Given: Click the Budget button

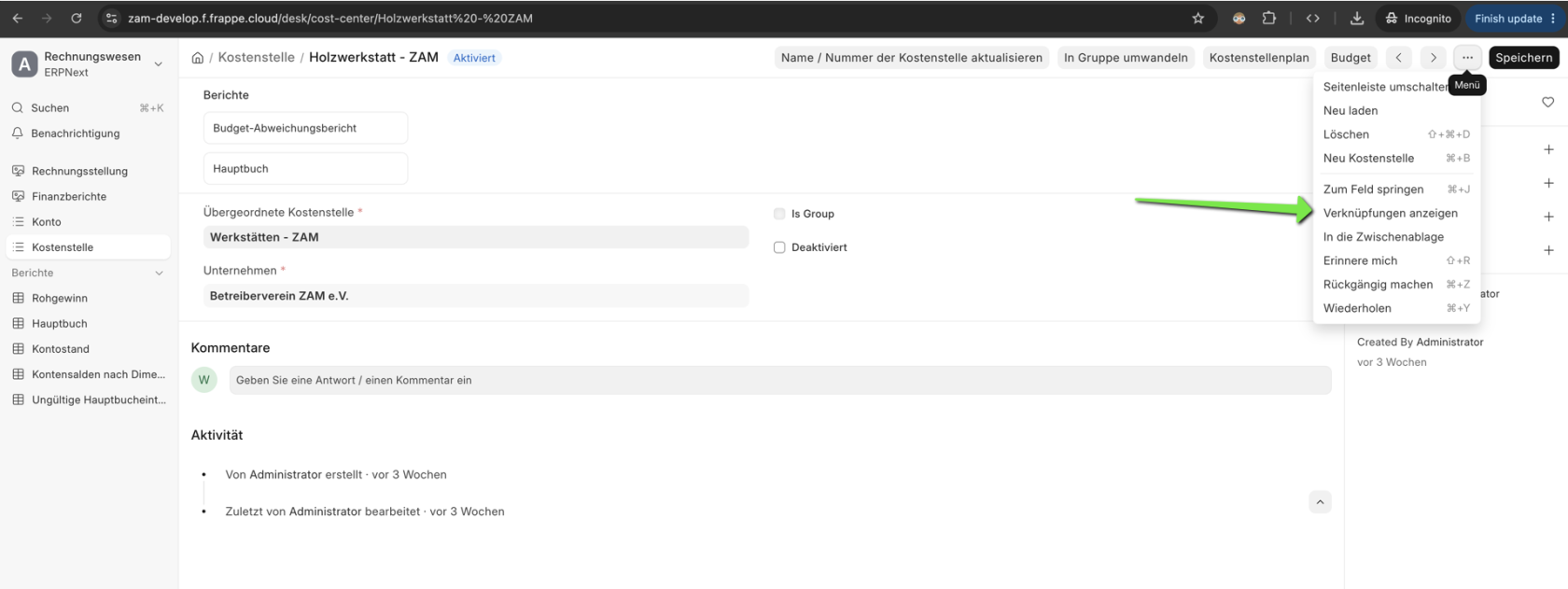Looking at the screenshot, I should coord(1351,58).
